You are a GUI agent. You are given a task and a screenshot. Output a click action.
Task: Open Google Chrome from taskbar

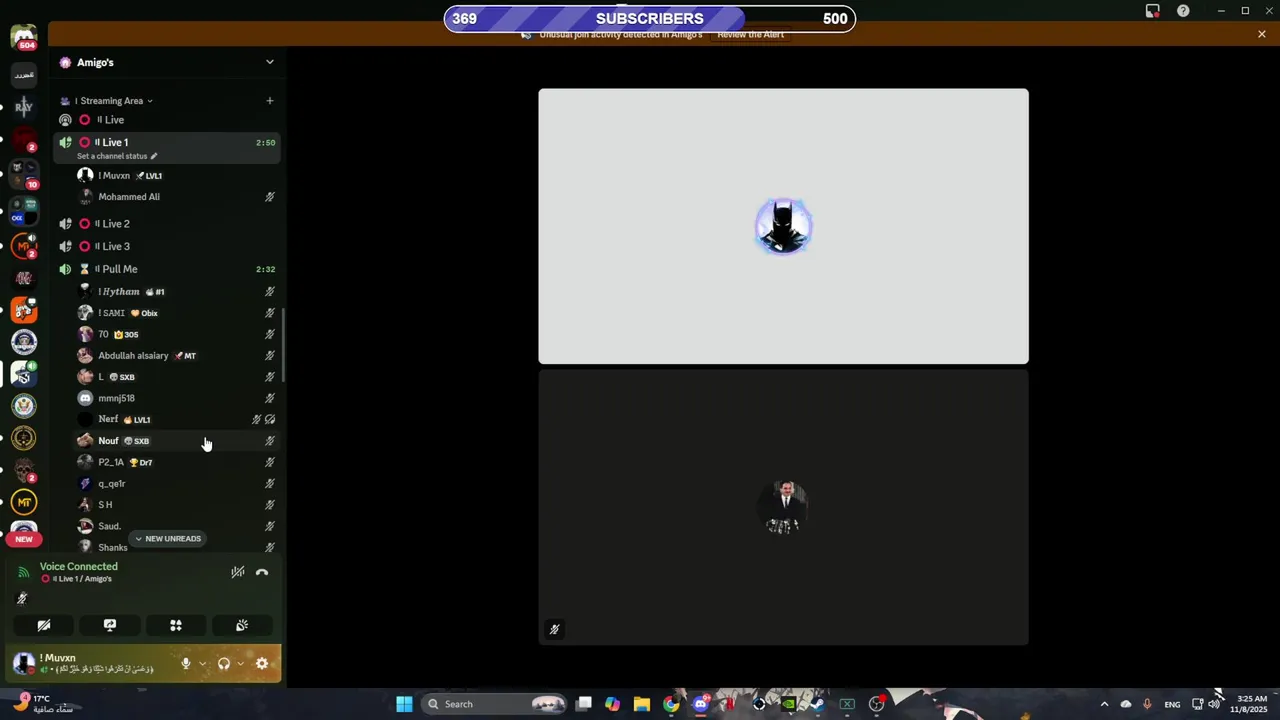671,704
